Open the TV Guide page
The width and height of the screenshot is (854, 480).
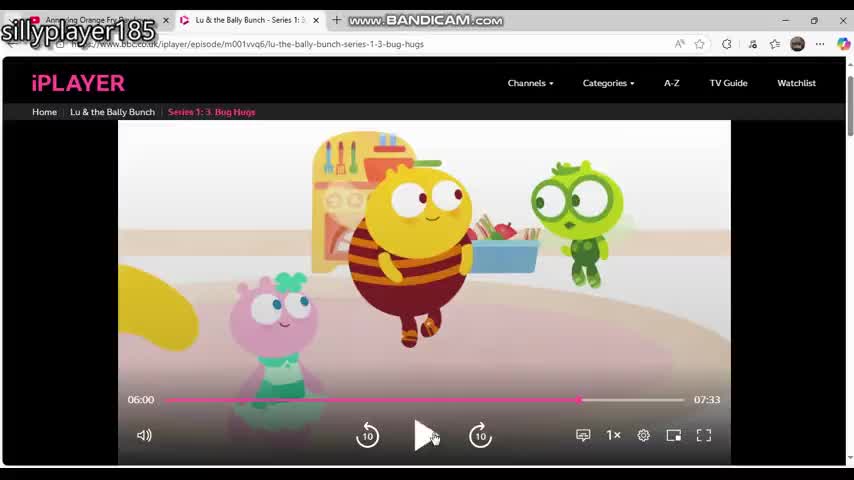[x=728, y=83]
